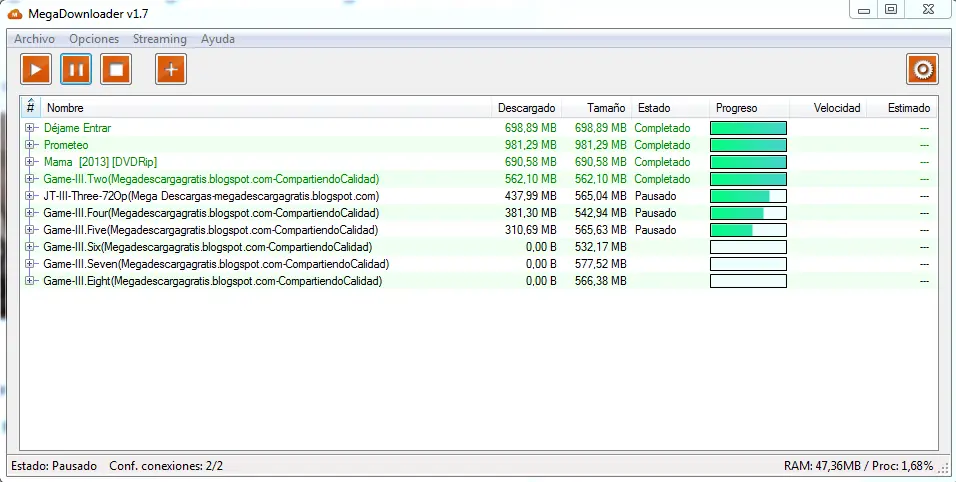956x482 pixels.
Task: Select the JT-III-Three-720p download name
Action: 211,196
